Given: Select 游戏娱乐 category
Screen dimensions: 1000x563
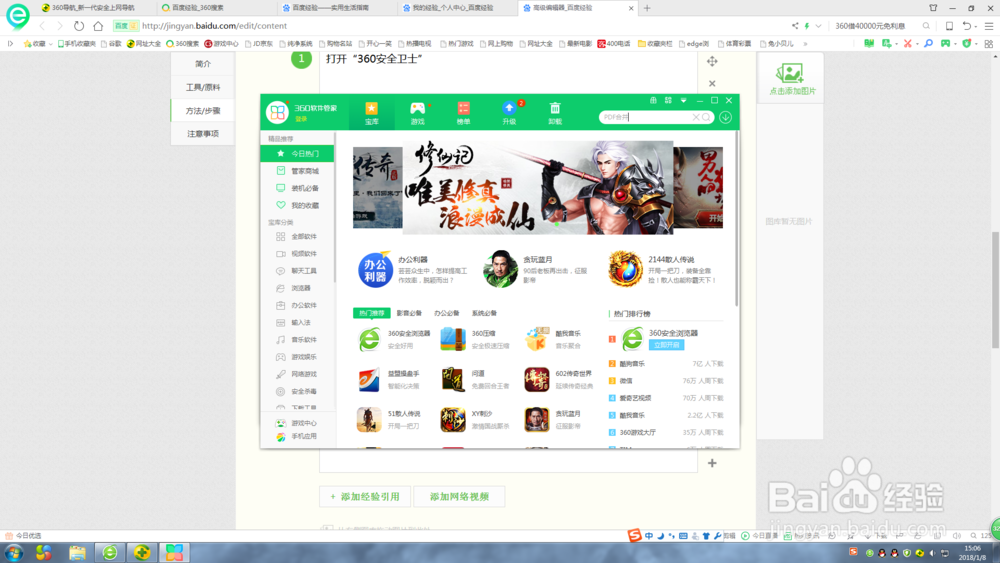Looking at the screenshot, I should pos(297,357).
